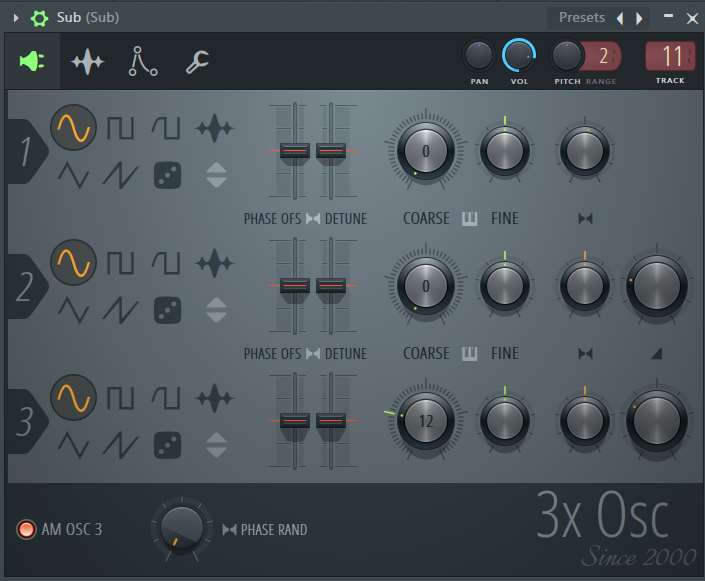Select saw wave for oscillator 3
This screenshot has width=705, height=581.
[120, 445]
